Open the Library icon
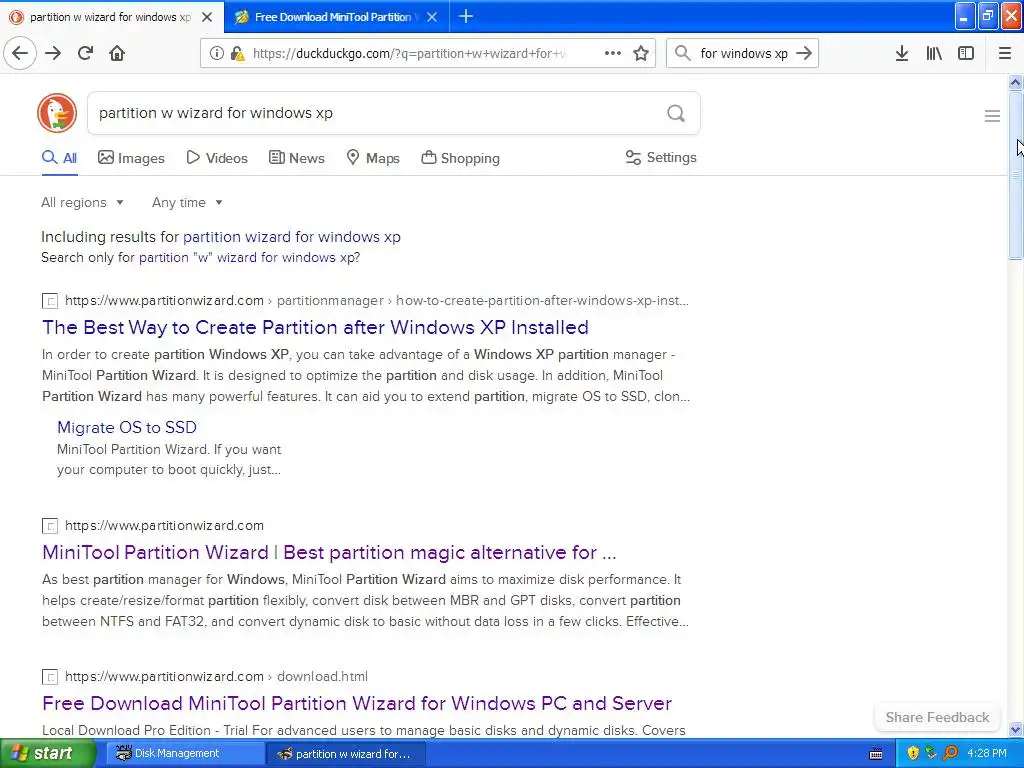The height and width of the screenshot is (768, 1024). click(x=934, y=53)
